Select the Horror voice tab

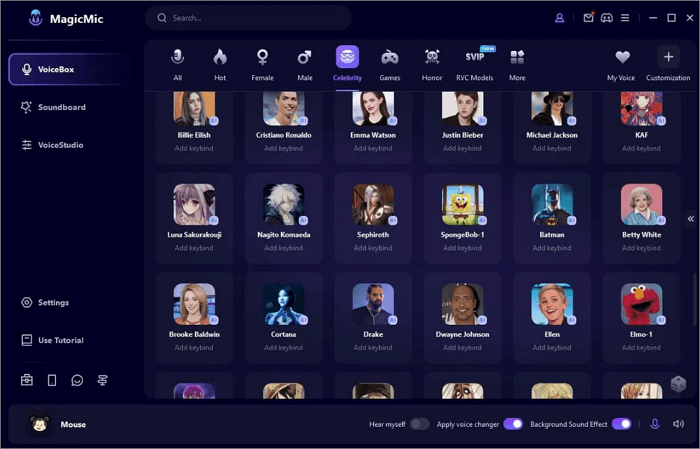432,63
